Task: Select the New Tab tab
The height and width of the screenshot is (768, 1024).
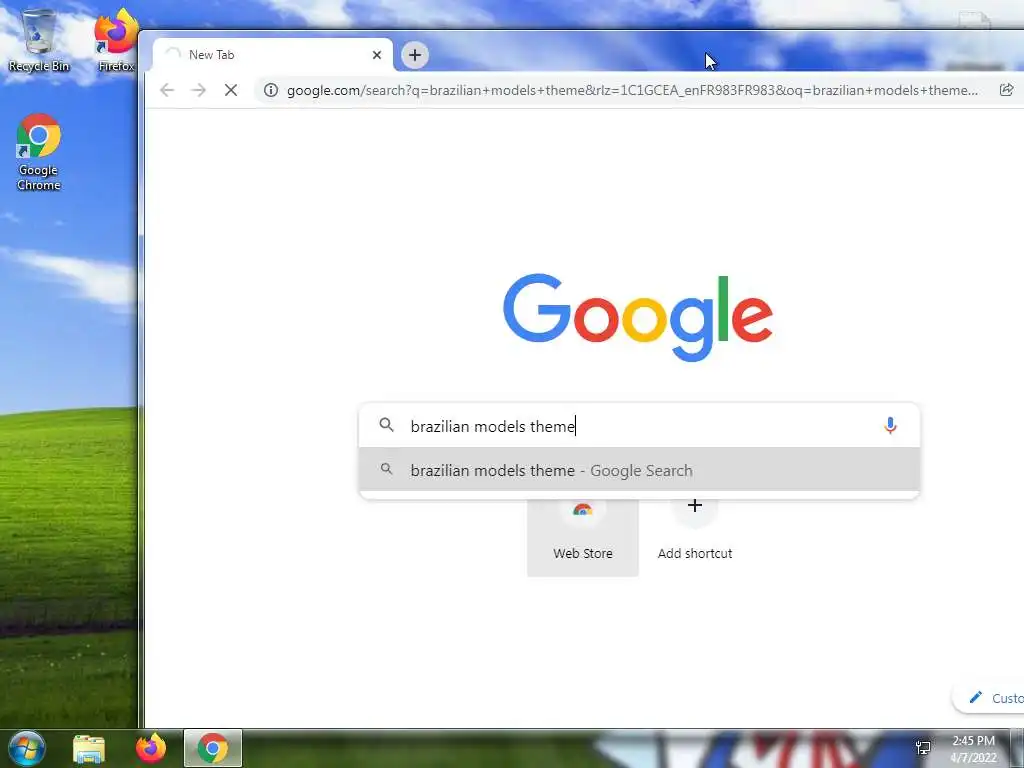Action: click(x=272, y=55)
